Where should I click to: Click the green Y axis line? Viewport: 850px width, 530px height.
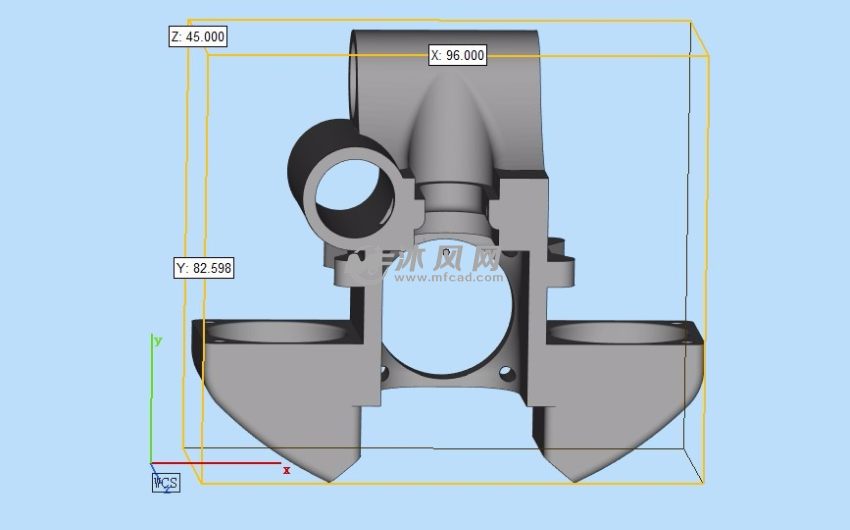(152, 400)
